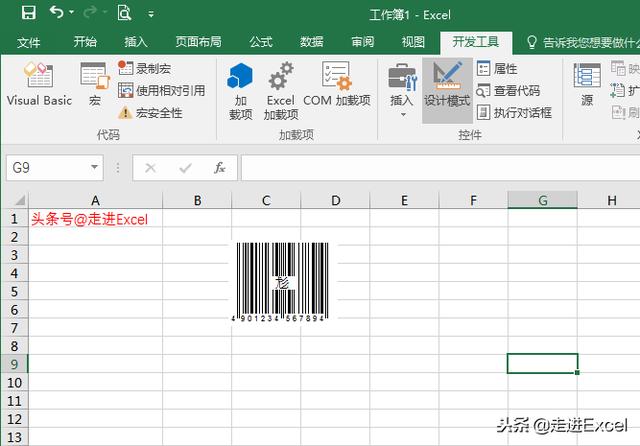Select column C header
This screenshot has width=640, height=446.
pyautogui.click(x=266, y=200)
